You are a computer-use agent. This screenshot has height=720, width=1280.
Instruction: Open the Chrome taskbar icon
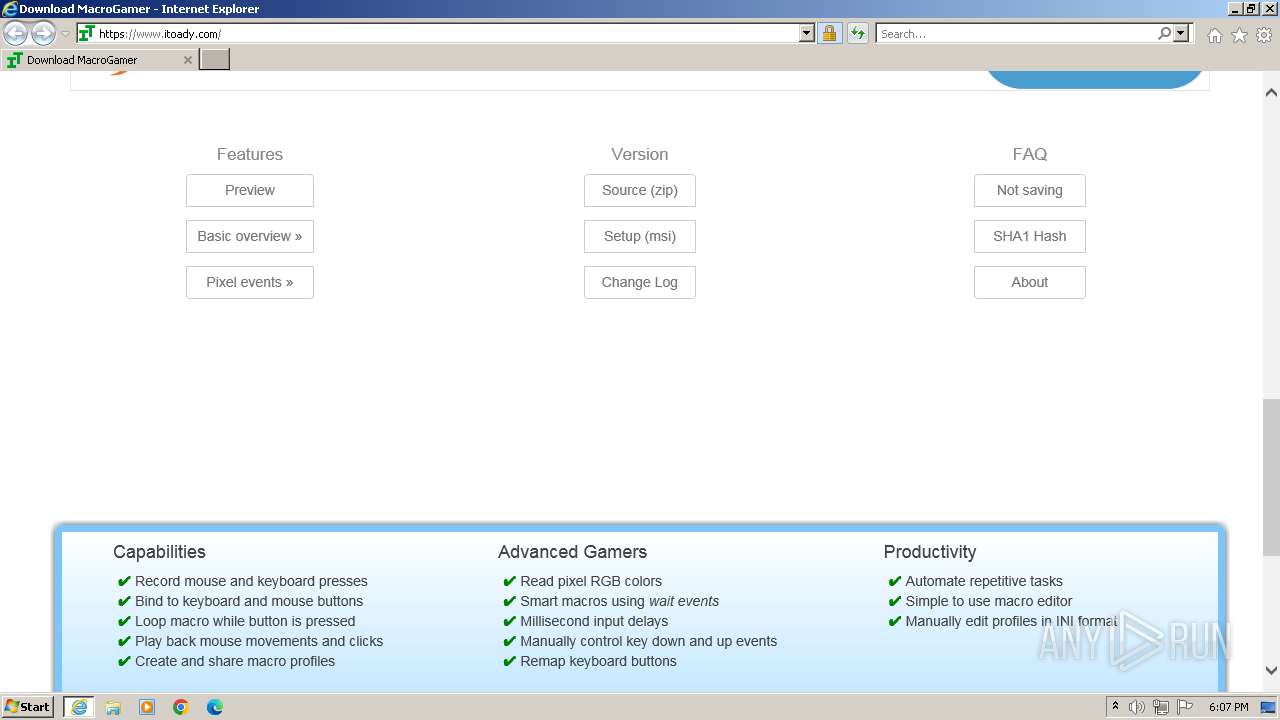pos(181,707)
